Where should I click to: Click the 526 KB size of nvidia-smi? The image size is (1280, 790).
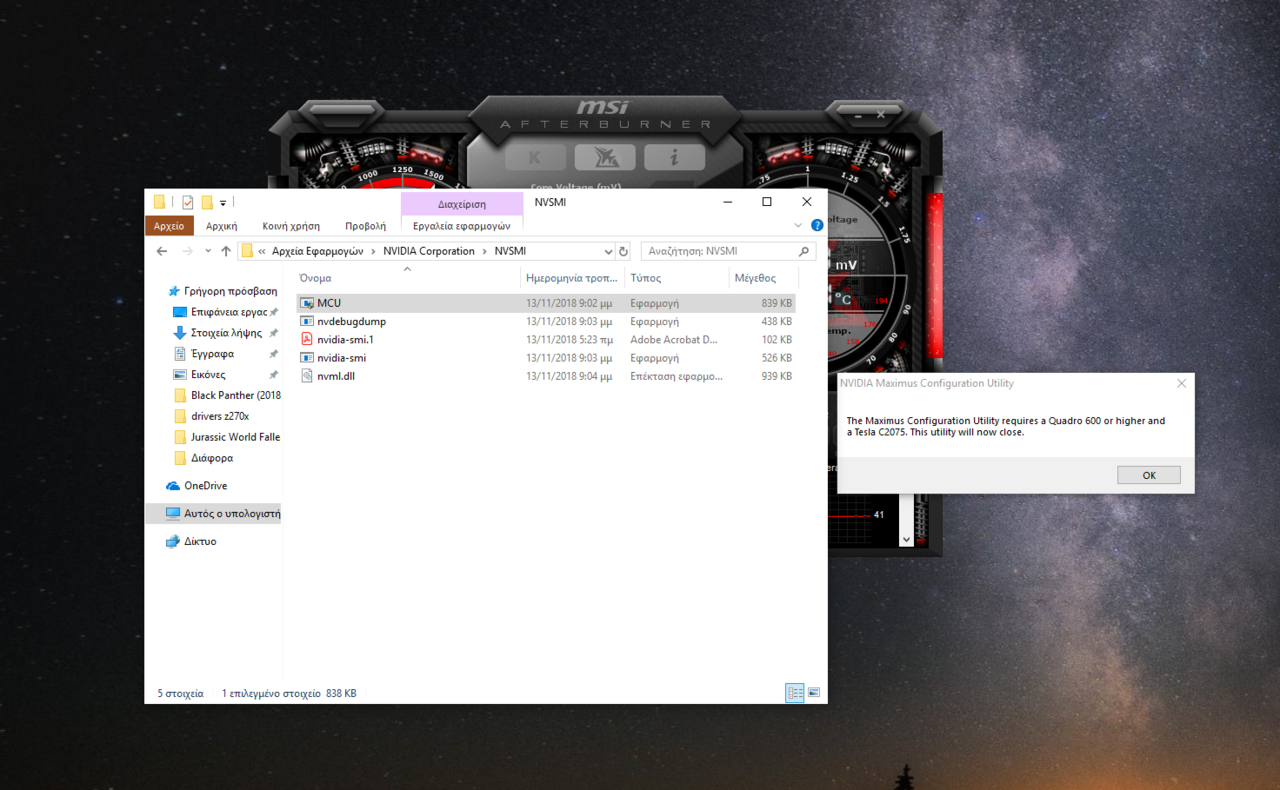(x=776, y=358)
